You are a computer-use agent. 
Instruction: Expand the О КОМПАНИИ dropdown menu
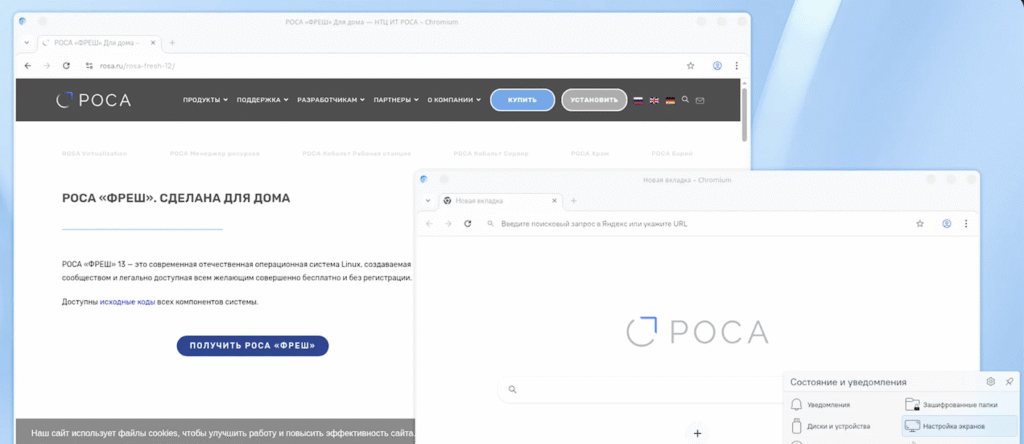coord(454,100)
